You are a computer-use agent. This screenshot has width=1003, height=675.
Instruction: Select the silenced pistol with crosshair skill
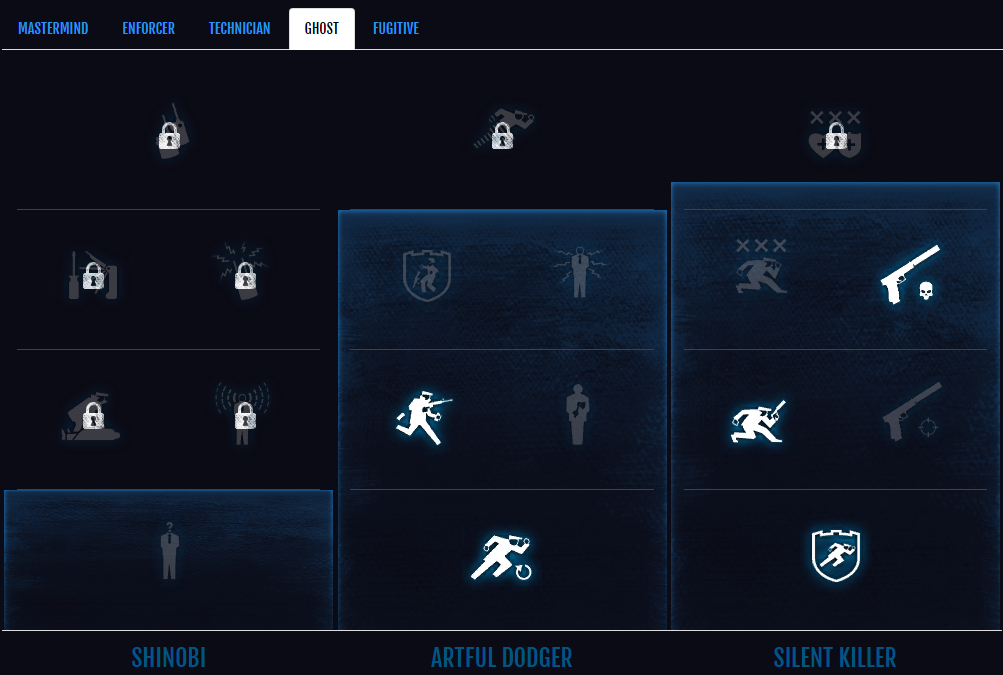(x=912, y=411)
